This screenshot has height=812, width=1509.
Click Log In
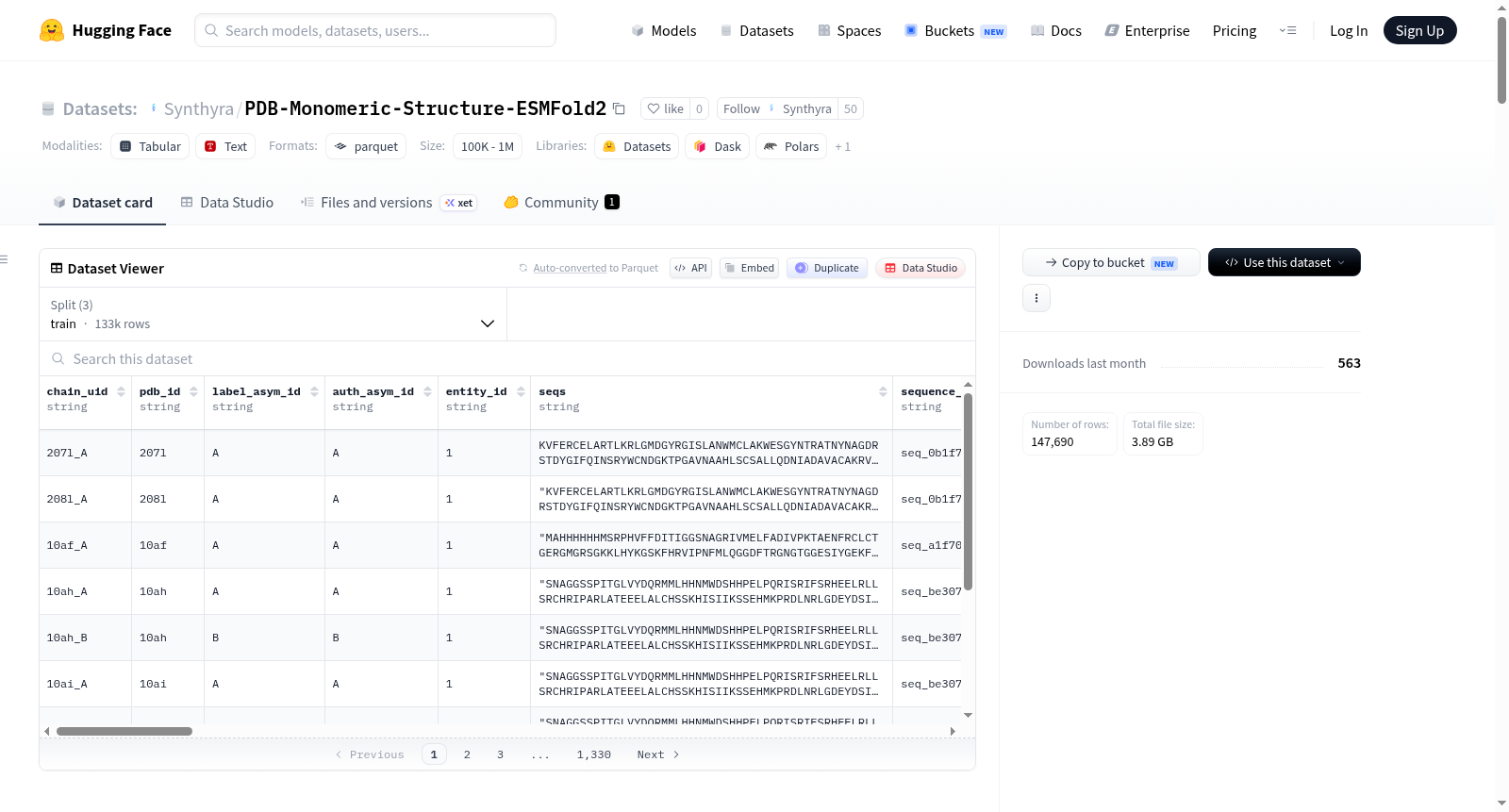[1349, 30]
